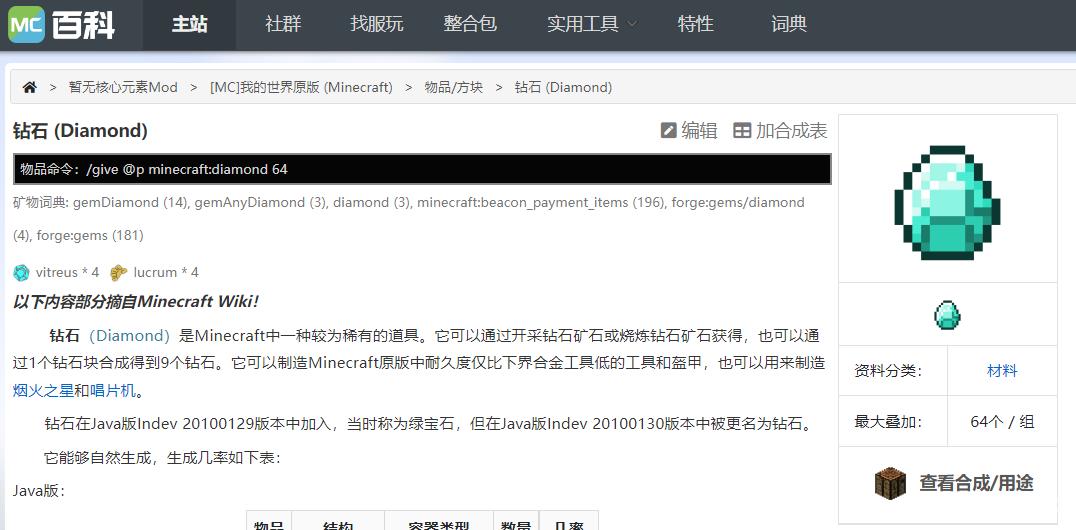This screenshot has width=1076, height=530.
Task: Click the vitreus aspect icon
Action: [21, 273]
